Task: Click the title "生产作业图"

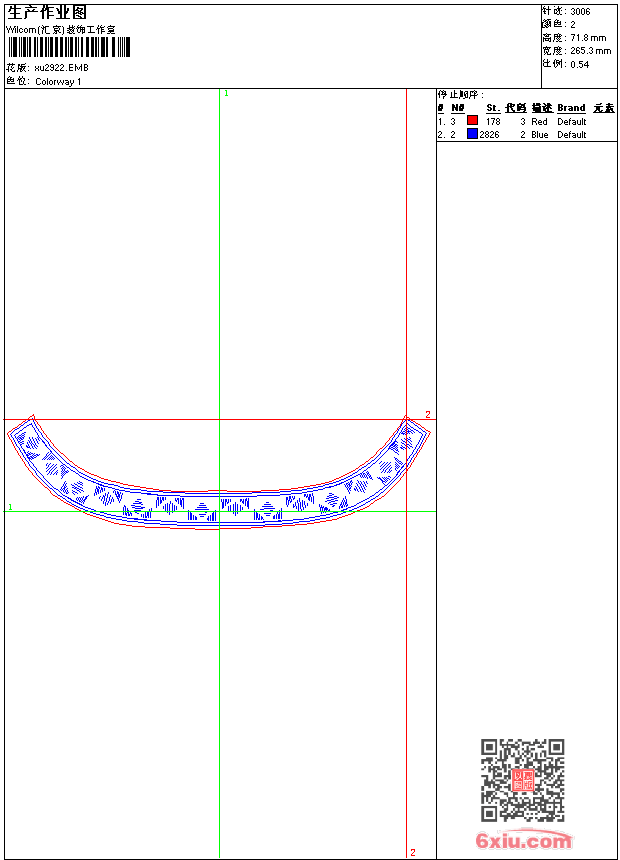Action: coord(47,13)
